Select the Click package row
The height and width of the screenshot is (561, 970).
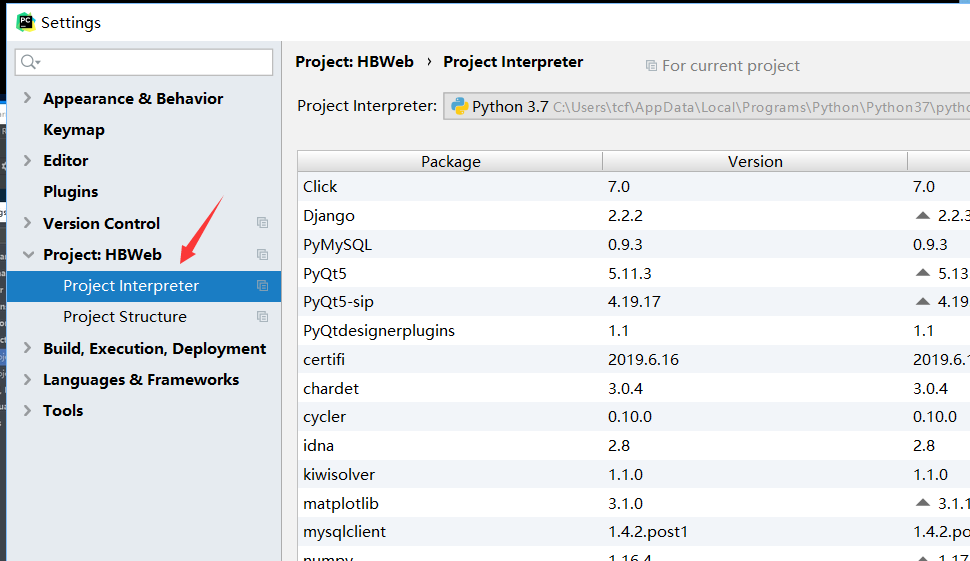click(x=633, y=186)
